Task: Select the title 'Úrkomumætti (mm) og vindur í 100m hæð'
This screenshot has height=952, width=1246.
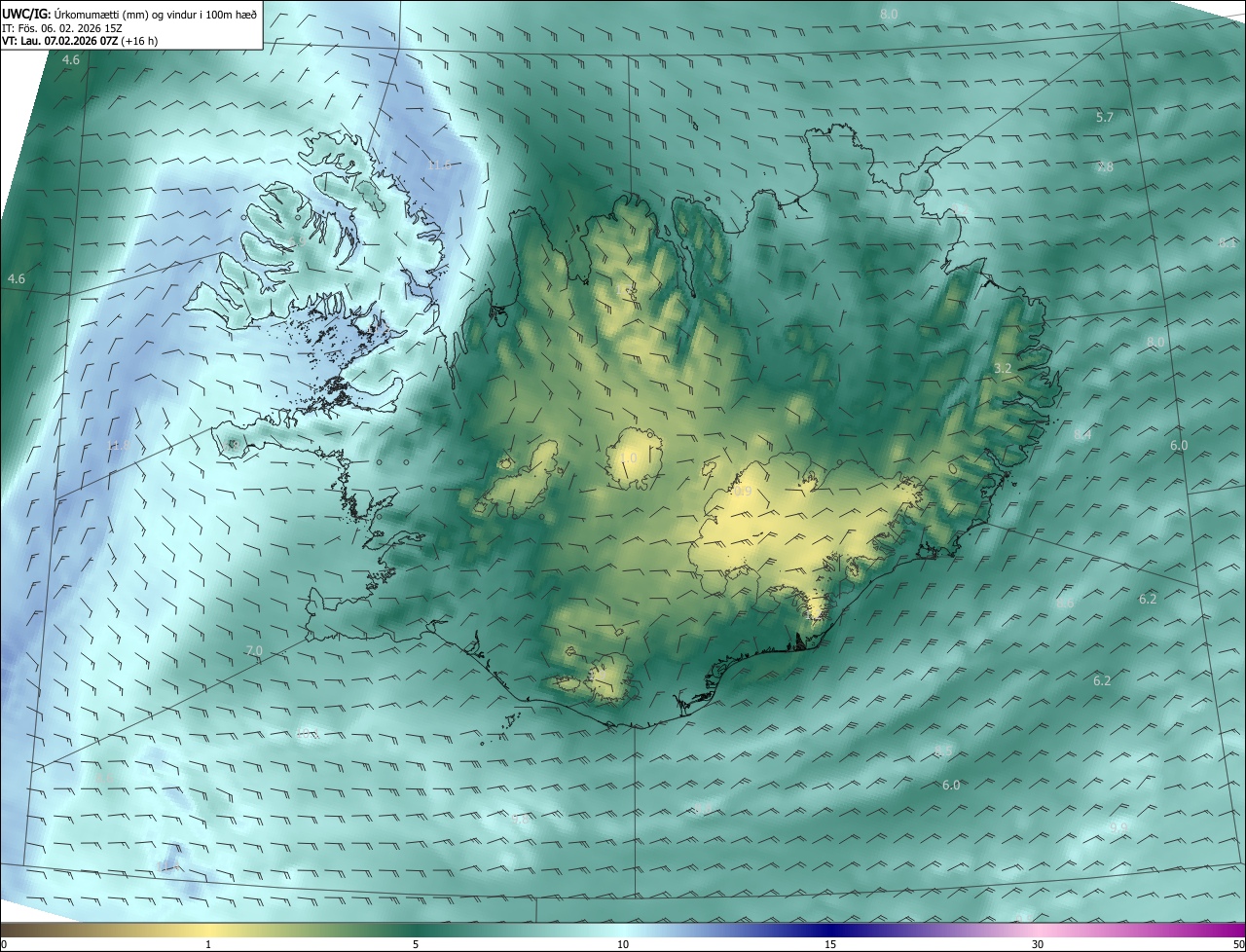Action: [x=155, y=14]
